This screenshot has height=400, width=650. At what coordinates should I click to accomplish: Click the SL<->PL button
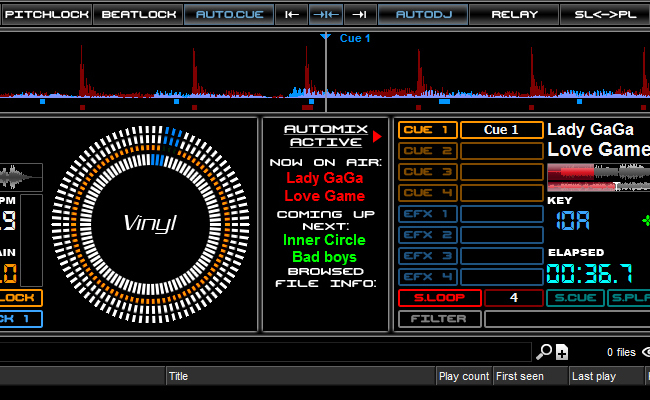[605, 15]
